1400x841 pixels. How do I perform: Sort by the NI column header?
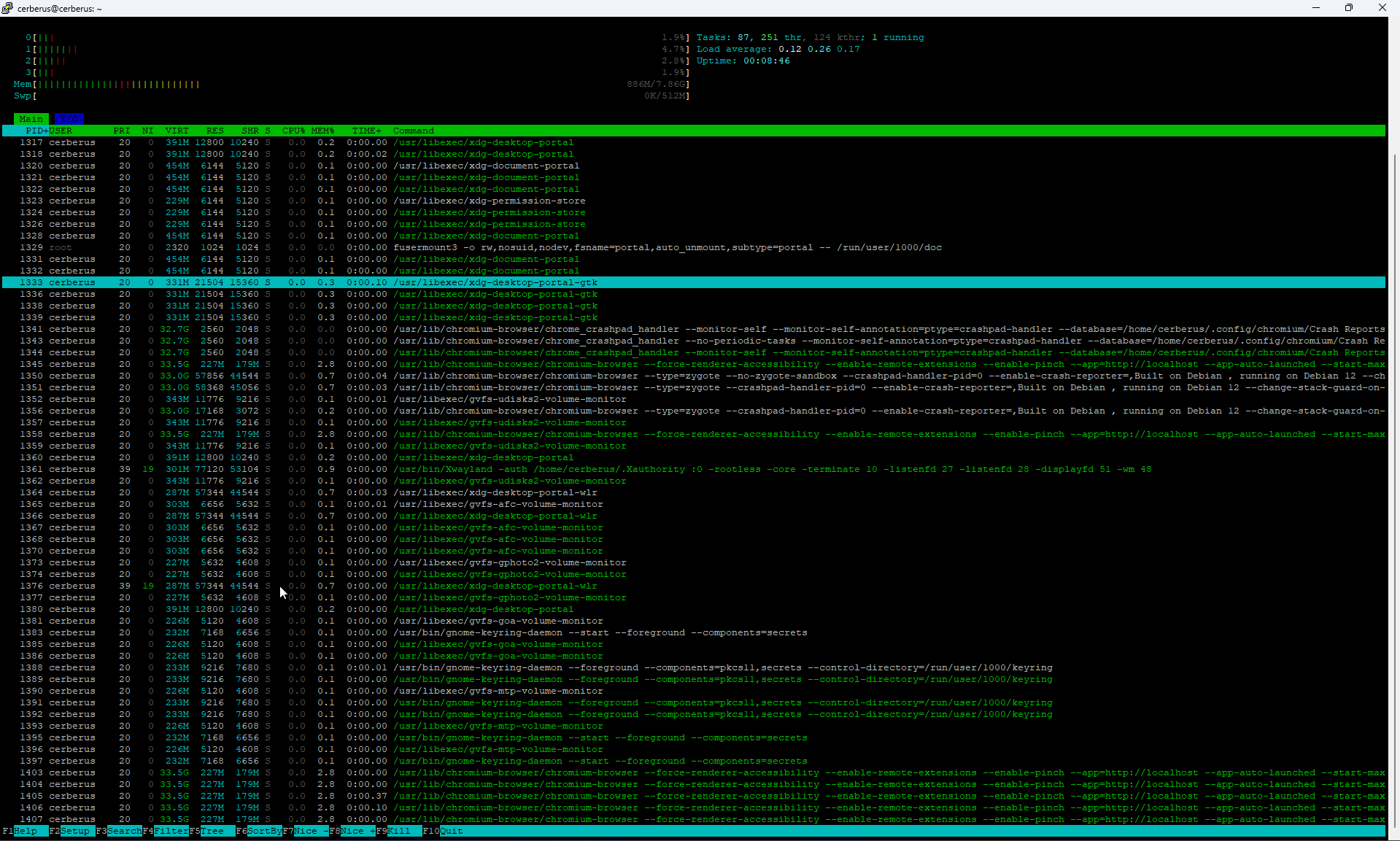coord(148,131)
